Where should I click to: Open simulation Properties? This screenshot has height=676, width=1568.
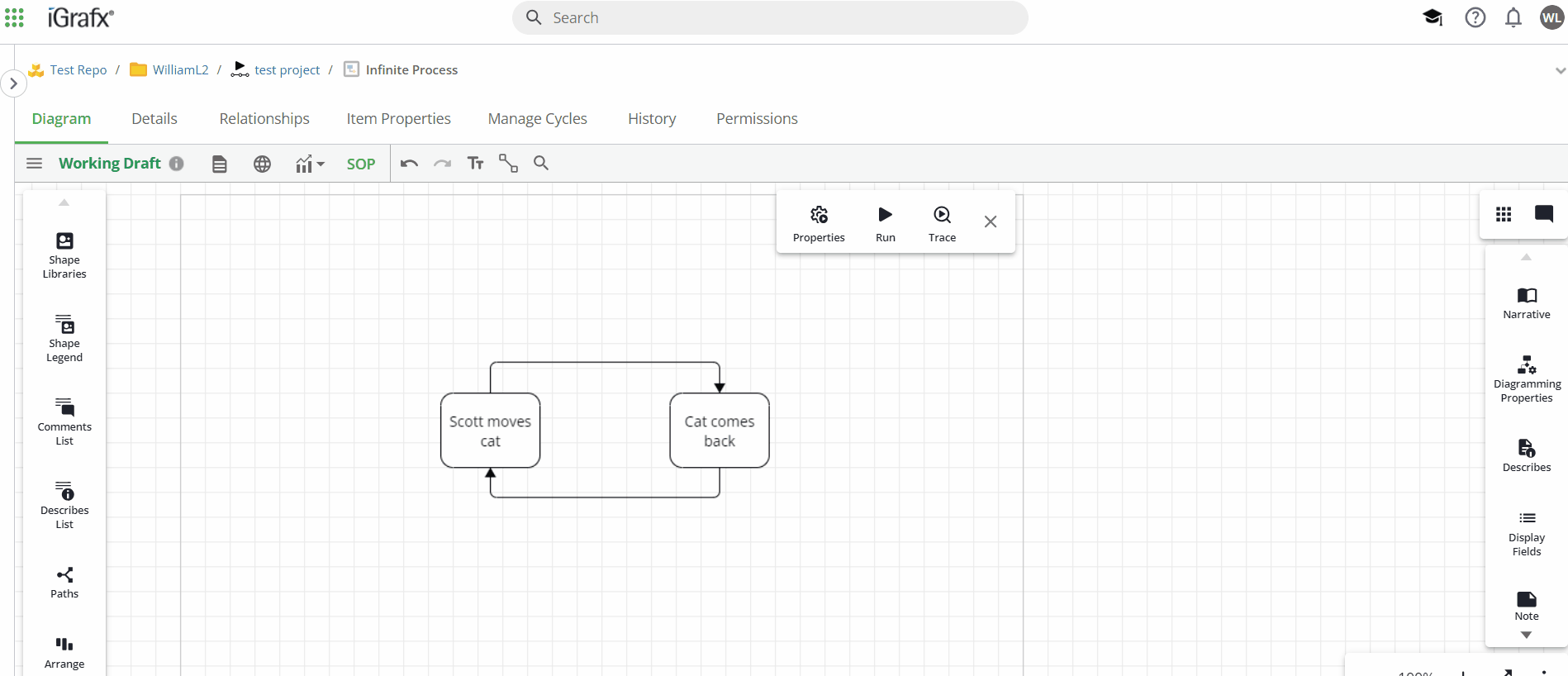click(x=818, y=224)
